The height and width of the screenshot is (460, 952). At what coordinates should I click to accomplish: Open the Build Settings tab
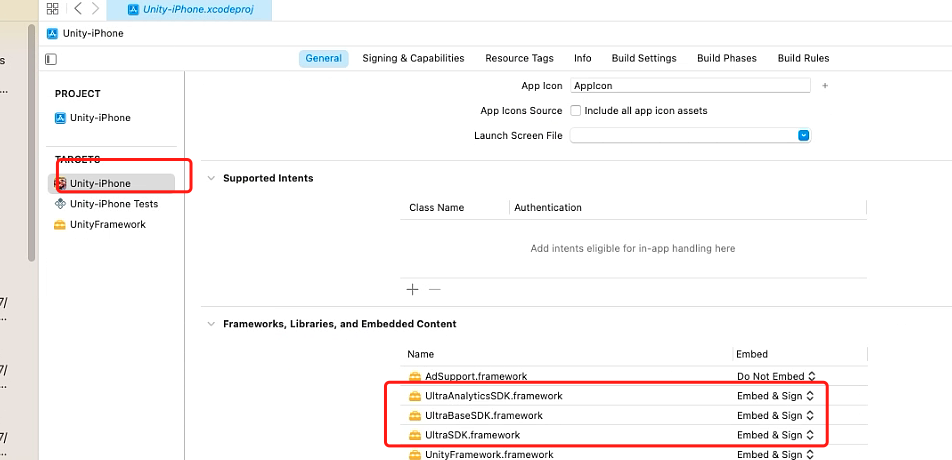tap(644, 58)
